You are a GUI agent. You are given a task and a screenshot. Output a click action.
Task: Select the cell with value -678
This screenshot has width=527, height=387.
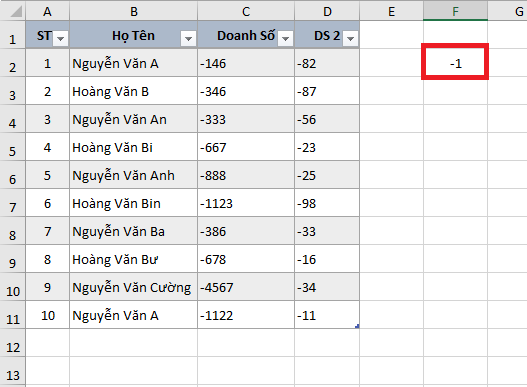pos(246,259)
